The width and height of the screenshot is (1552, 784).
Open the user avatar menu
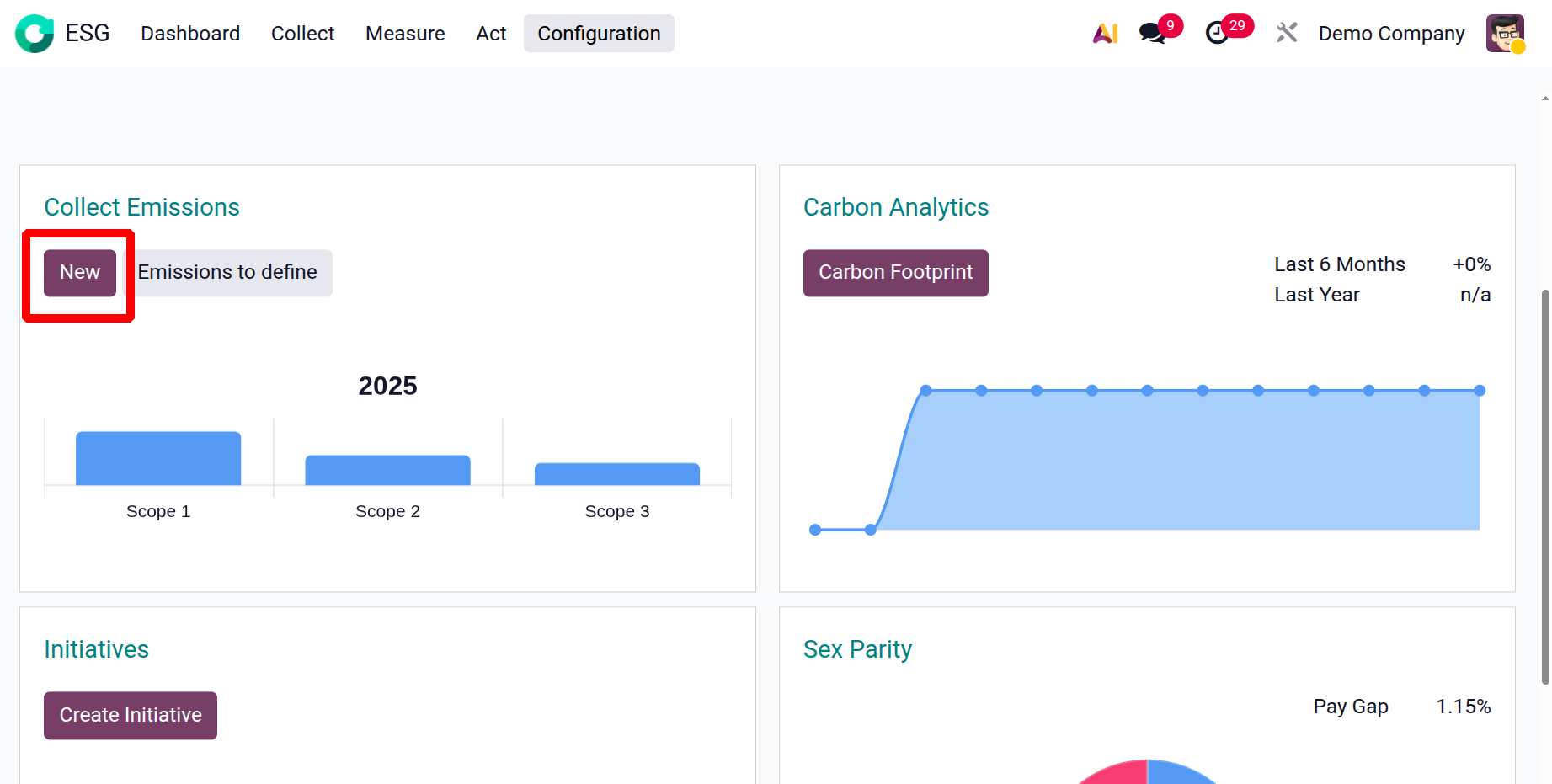pyautogui.click(x=1505, y=34)
